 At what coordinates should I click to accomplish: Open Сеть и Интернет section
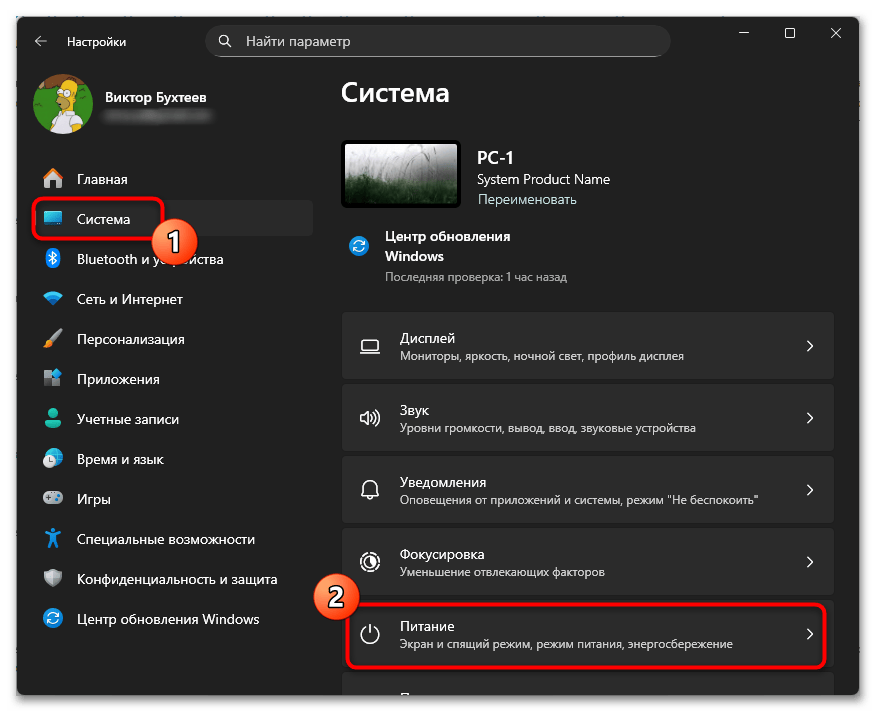tap(173, 299)
